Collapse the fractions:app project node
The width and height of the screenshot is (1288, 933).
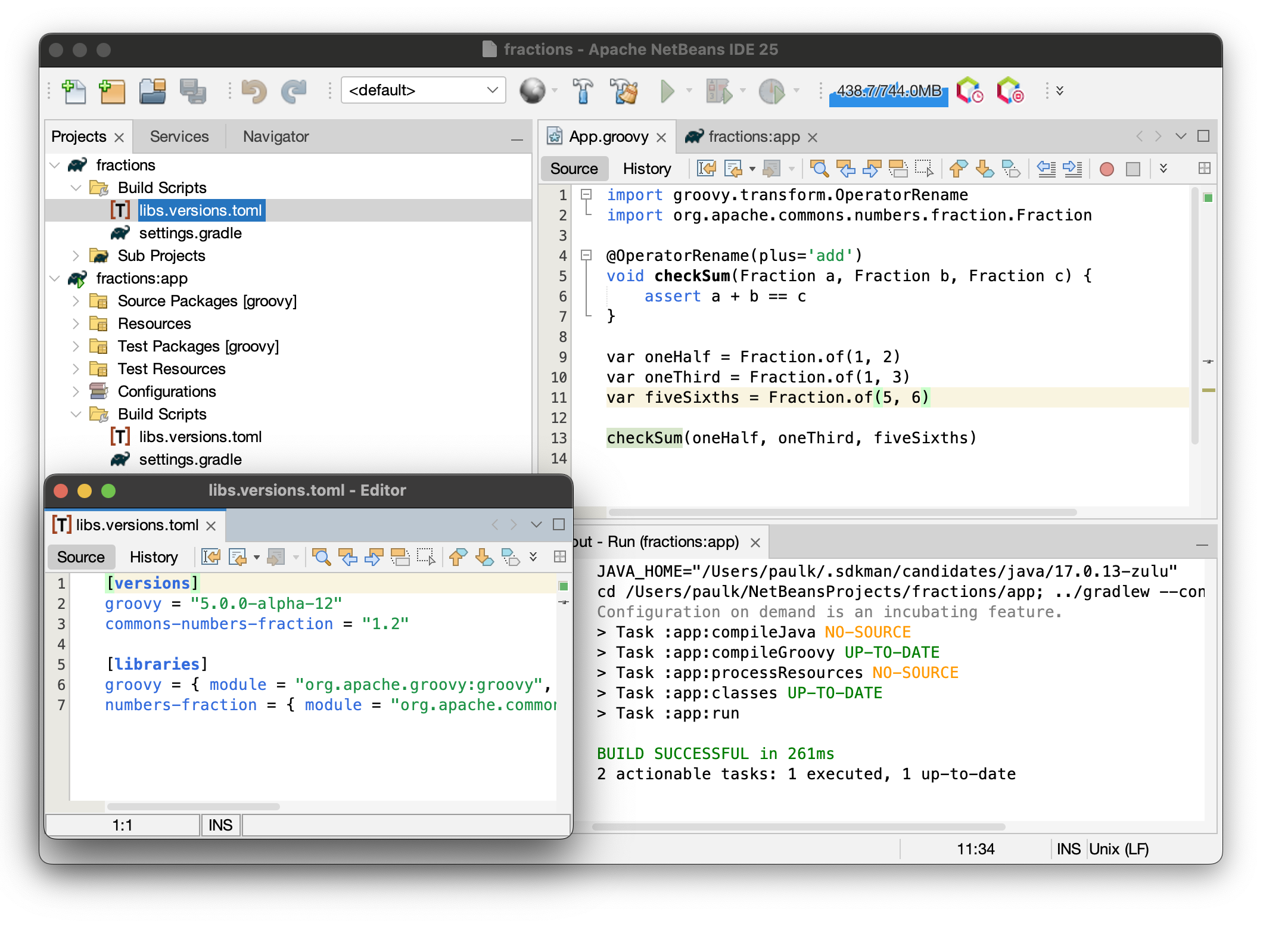55,278
